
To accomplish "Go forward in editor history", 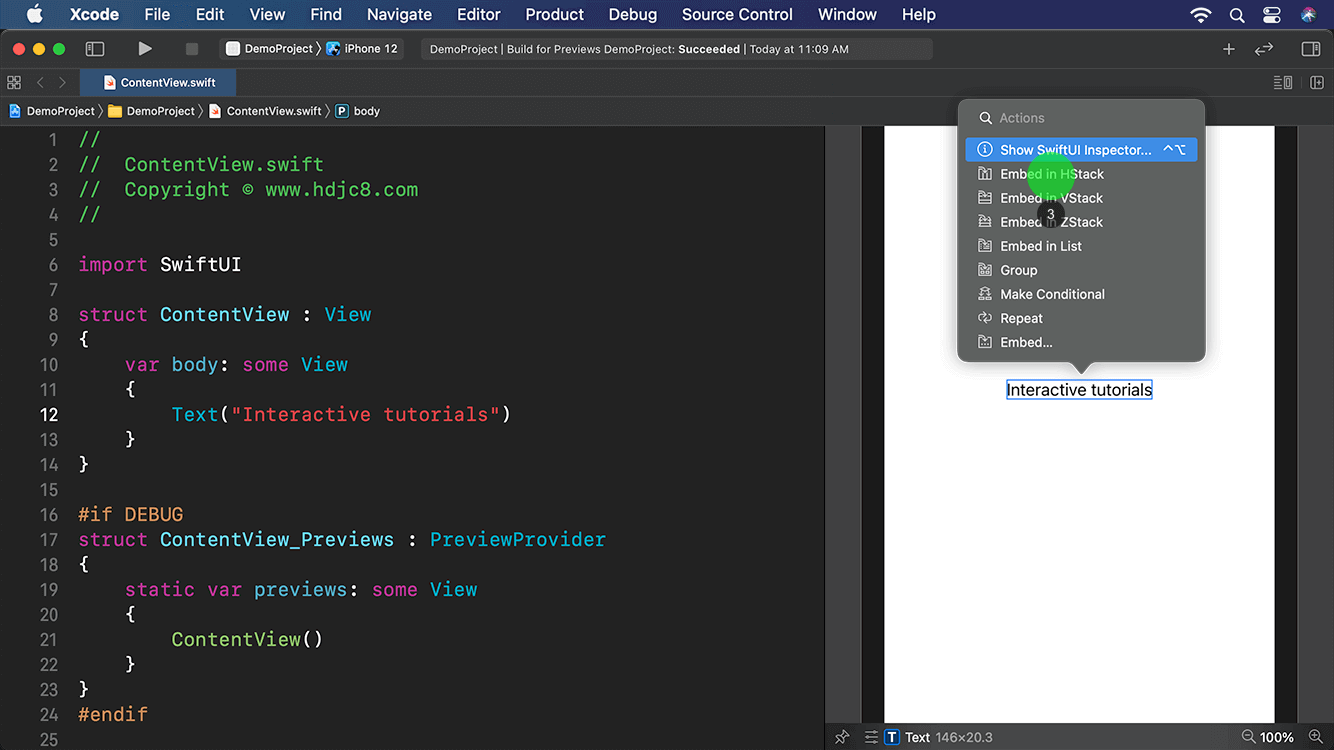I will [x=62, y=83].
